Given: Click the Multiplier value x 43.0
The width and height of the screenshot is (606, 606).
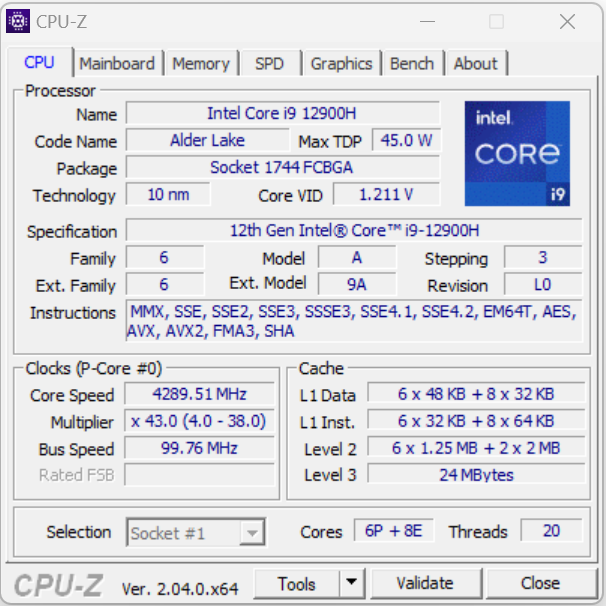Looking at the screenshot, I should coord(199,421).
